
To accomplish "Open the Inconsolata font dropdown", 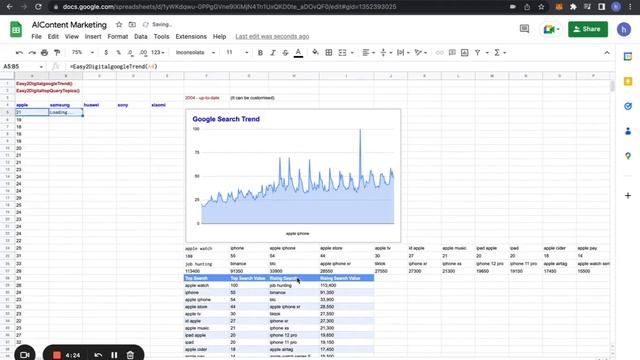I will tap(195, 53).
